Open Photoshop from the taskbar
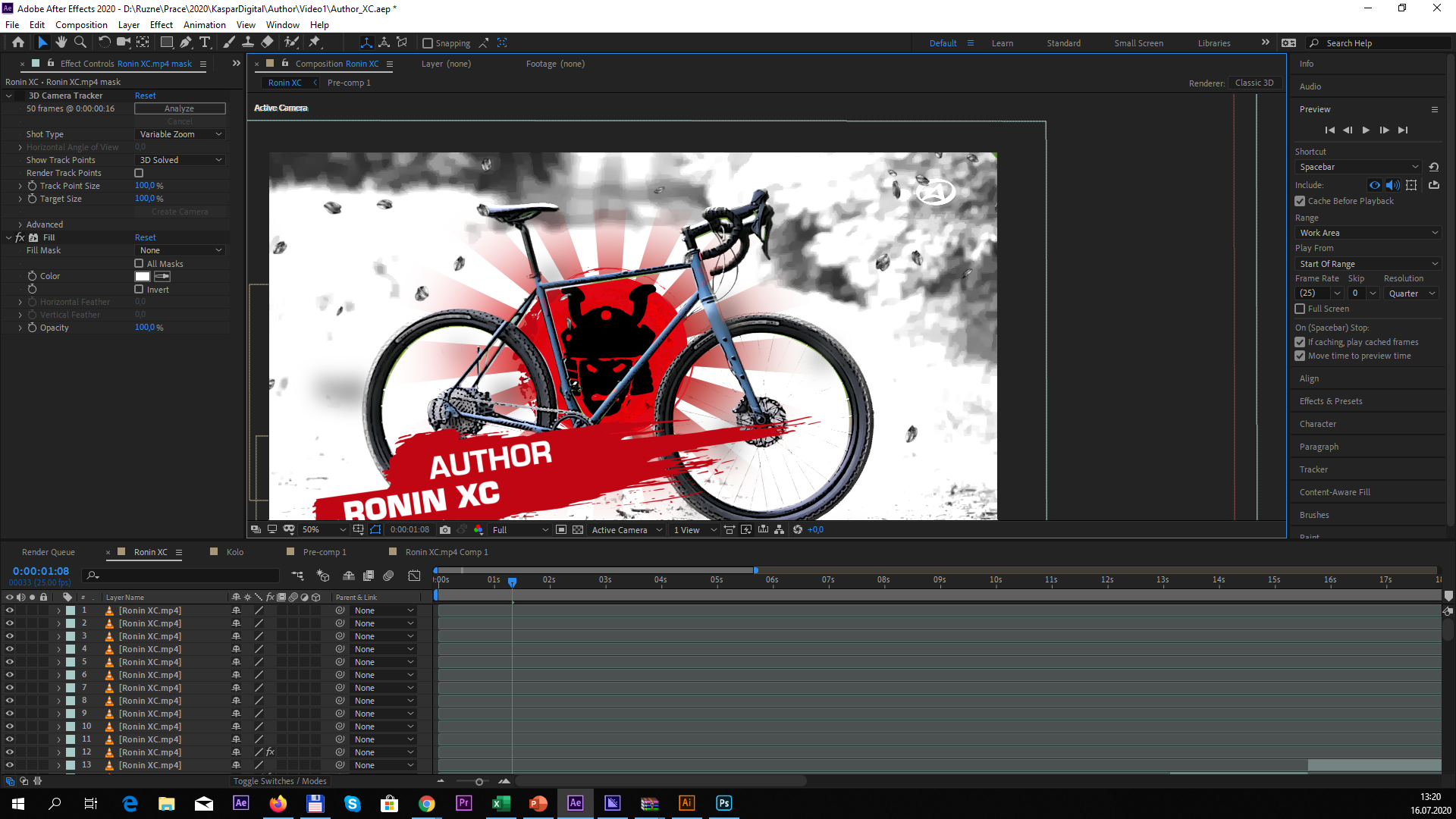This screenshot has width=1456, height=819. (x=724, y=803)
